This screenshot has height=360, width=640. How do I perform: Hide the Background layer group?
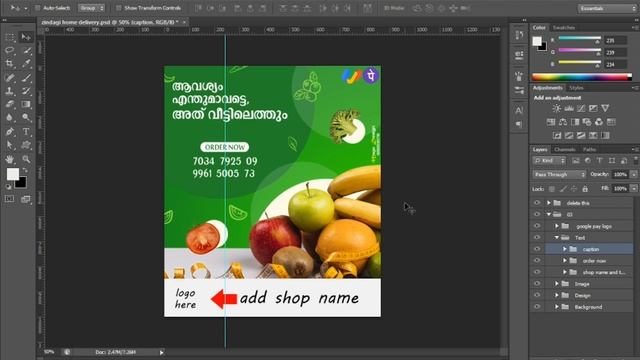[537, 307]
